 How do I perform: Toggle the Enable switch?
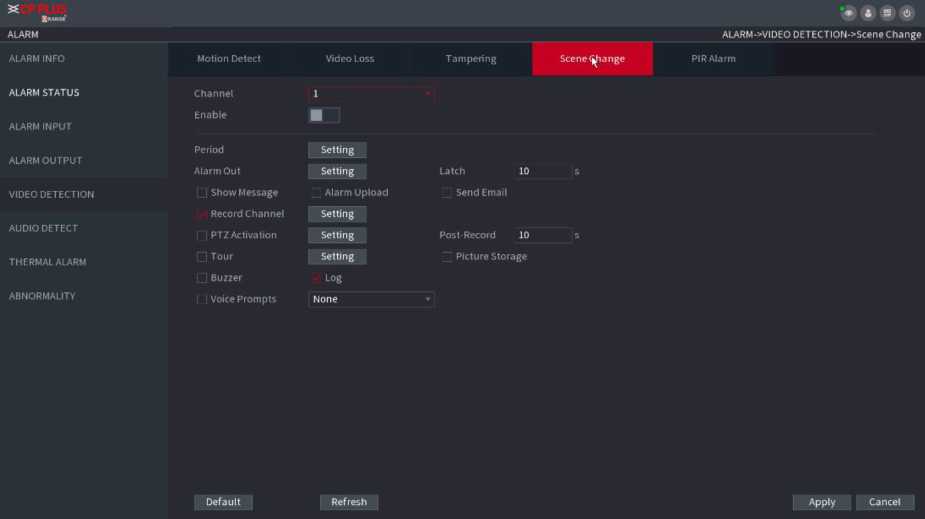[323, 115]
